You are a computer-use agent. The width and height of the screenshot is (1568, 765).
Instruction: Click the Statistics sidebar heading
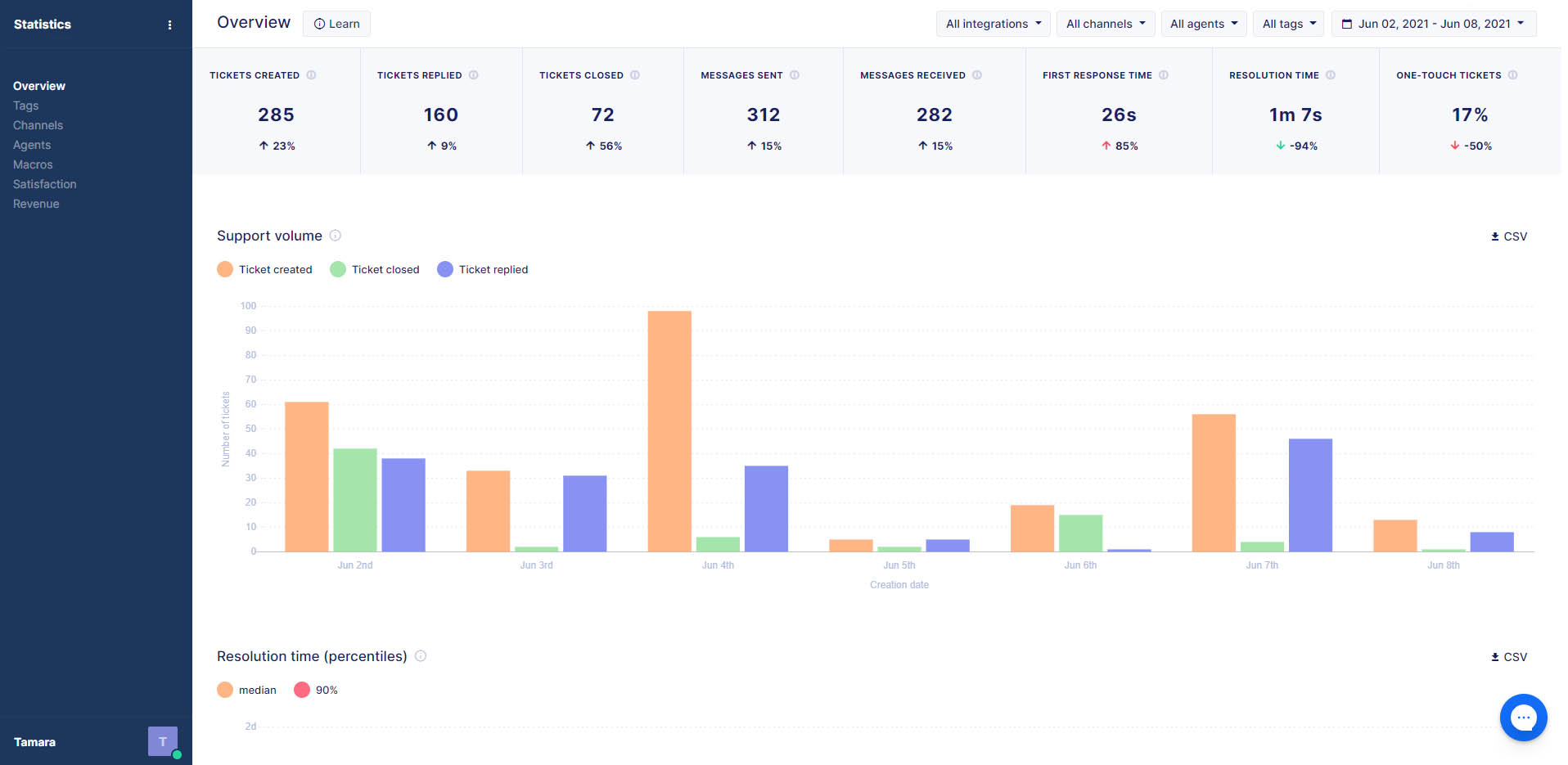[43, 25]
